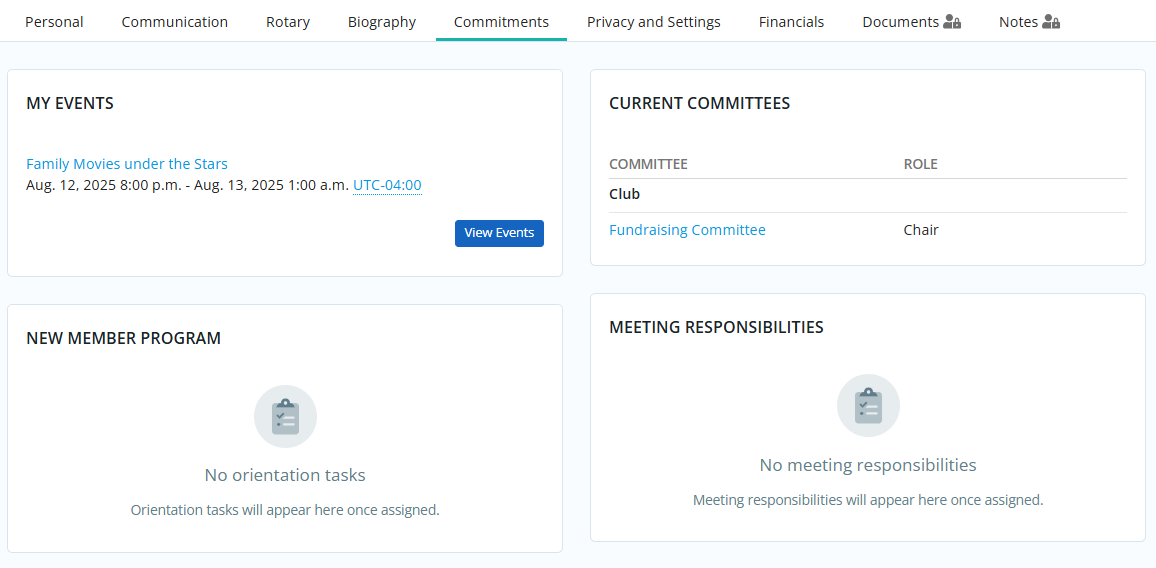Screen dimensions: 1156x568
Task: Click the View Events button
Action: tap(499, 233)
